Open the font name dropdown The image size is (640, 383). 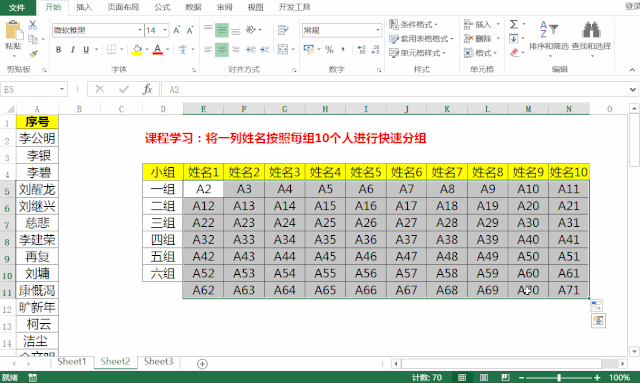[x=140, y=30]
